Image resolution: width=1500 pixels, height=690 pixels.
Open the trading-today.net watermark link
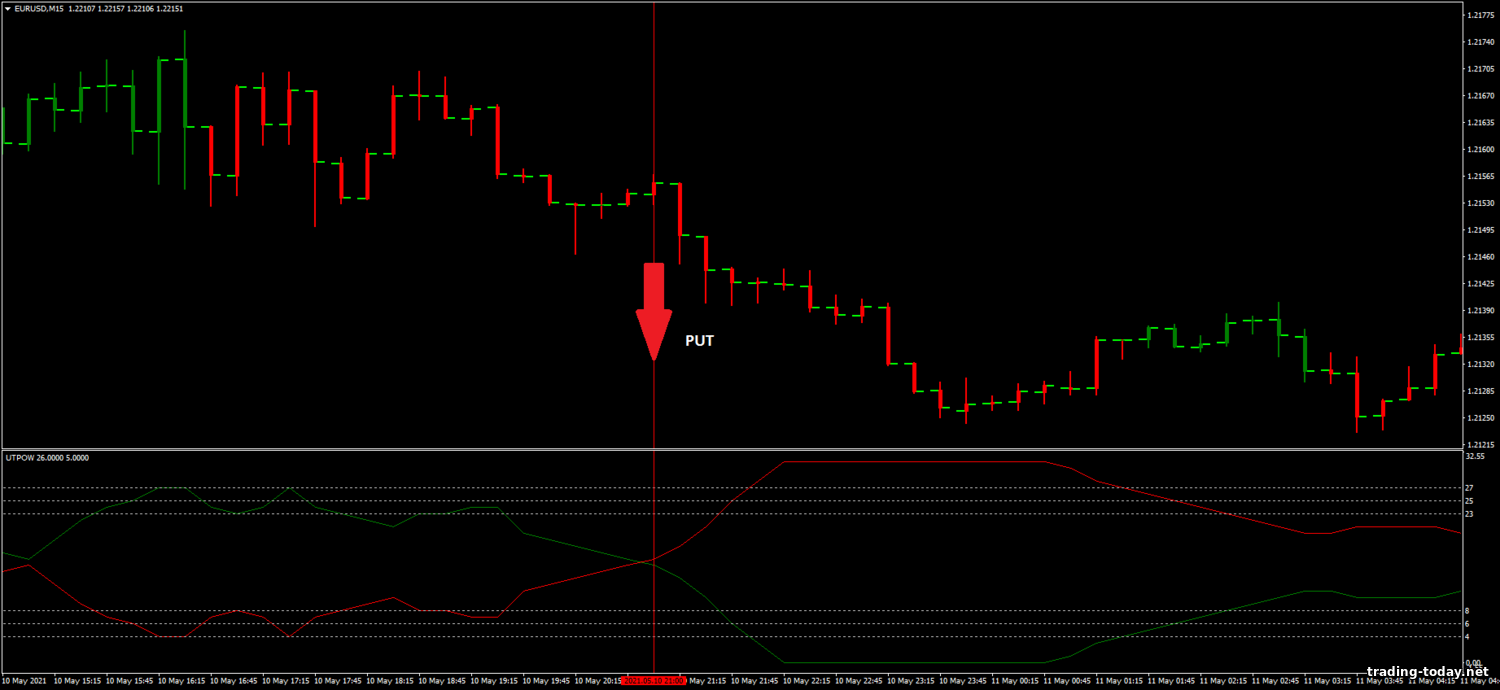(x=1427, y=672)
